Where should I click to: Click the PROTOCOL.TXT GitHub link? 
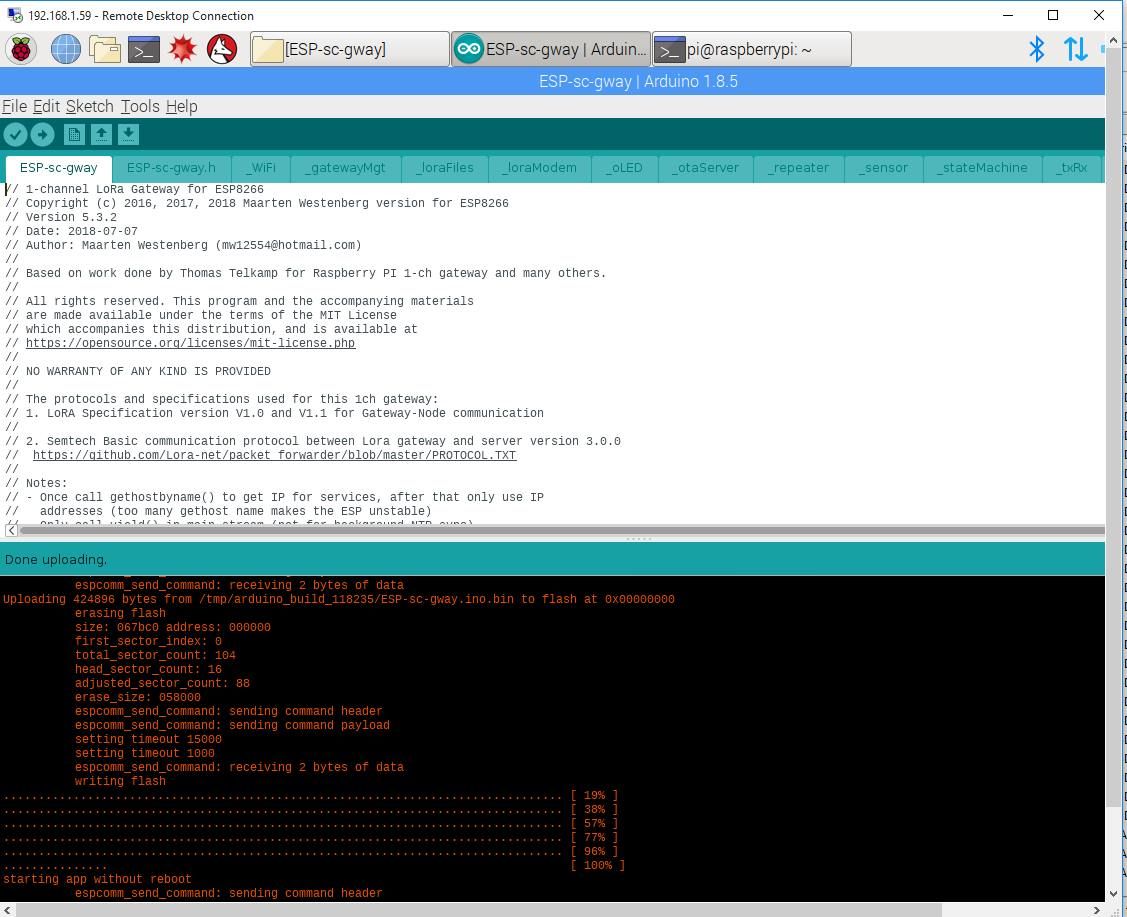[x=274, y=455]
